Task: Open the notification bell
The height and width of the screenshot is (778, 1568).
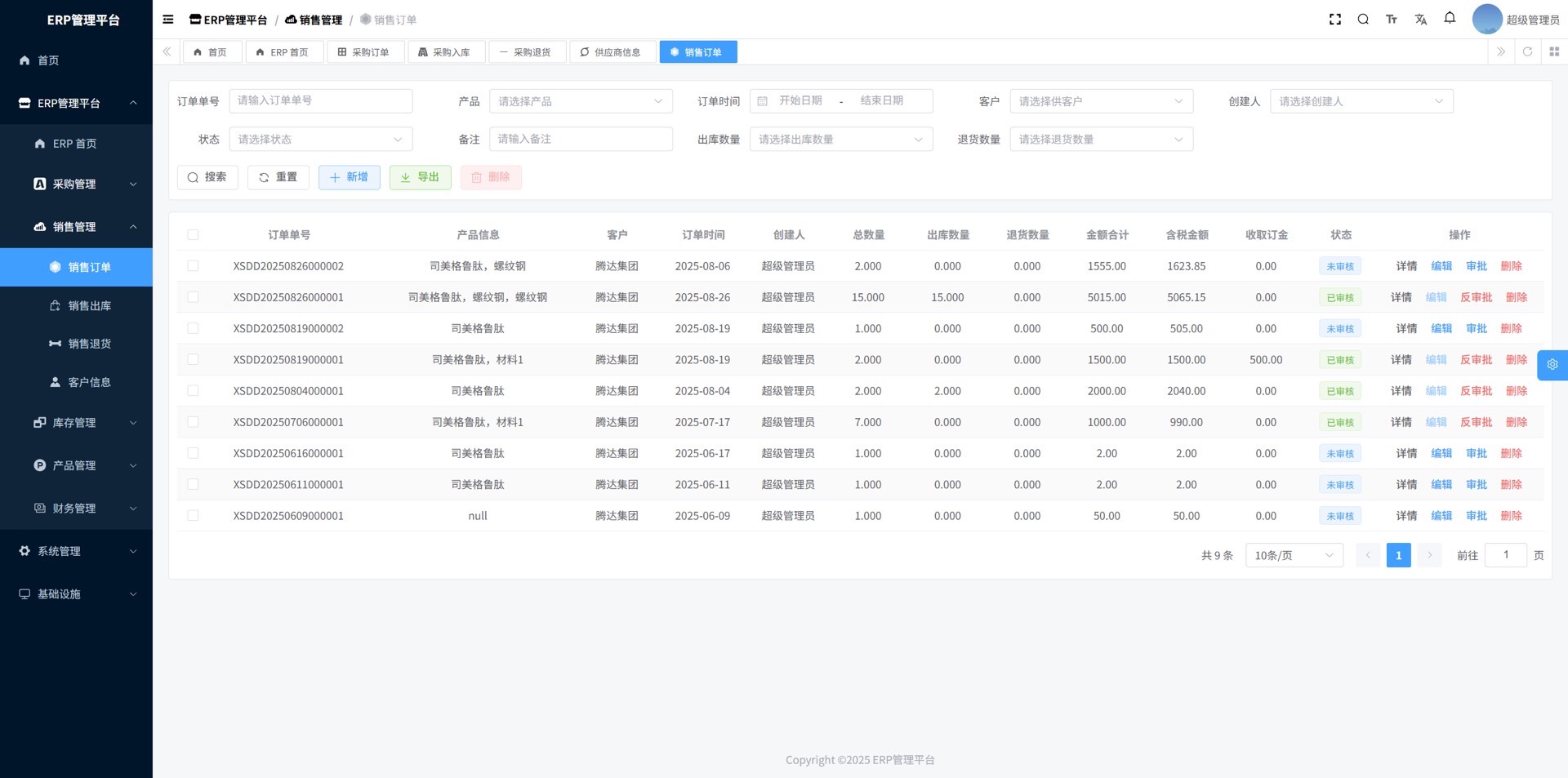Action: click(x=1450, y=18)
